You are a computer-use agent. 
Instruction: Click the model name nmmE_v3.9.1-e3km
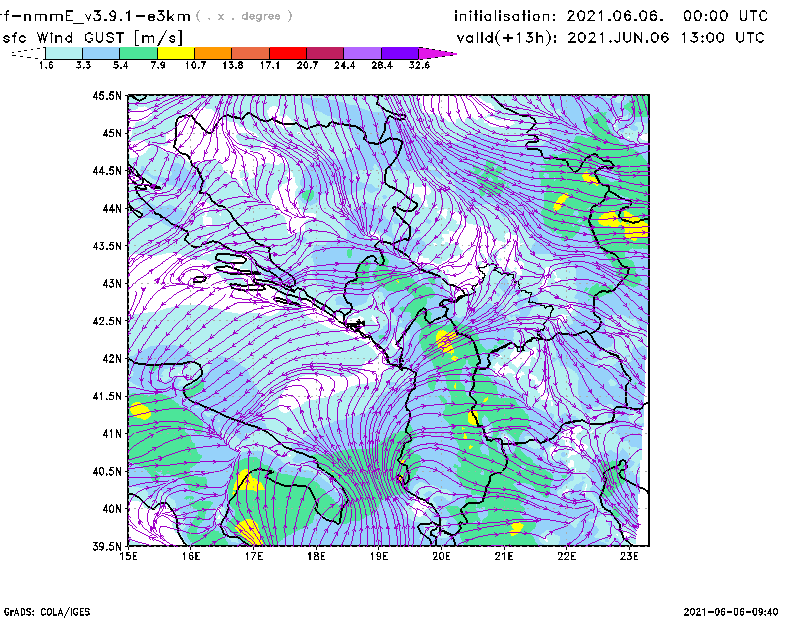[107, 16]
